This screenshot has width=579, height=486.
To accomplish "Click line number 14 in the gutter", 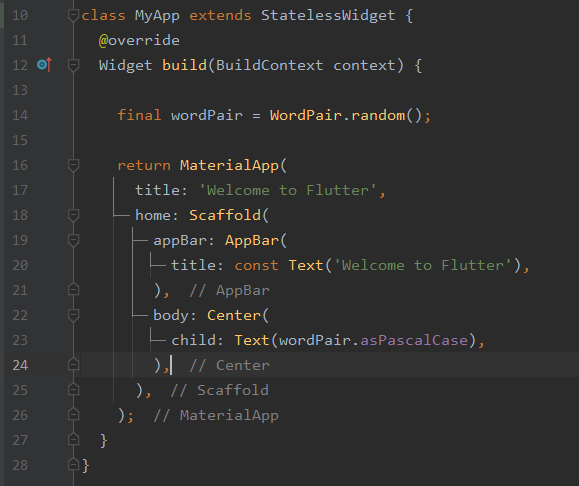I will point(20,115).
